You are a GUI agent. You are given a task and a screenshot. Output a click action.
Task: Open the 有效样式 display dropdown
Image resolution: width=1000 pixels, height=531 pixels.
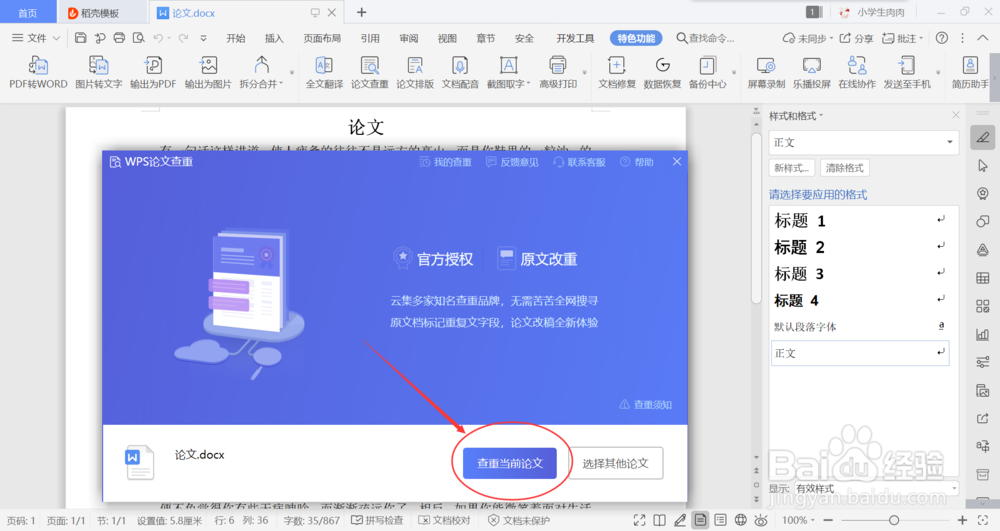[876, 488]
